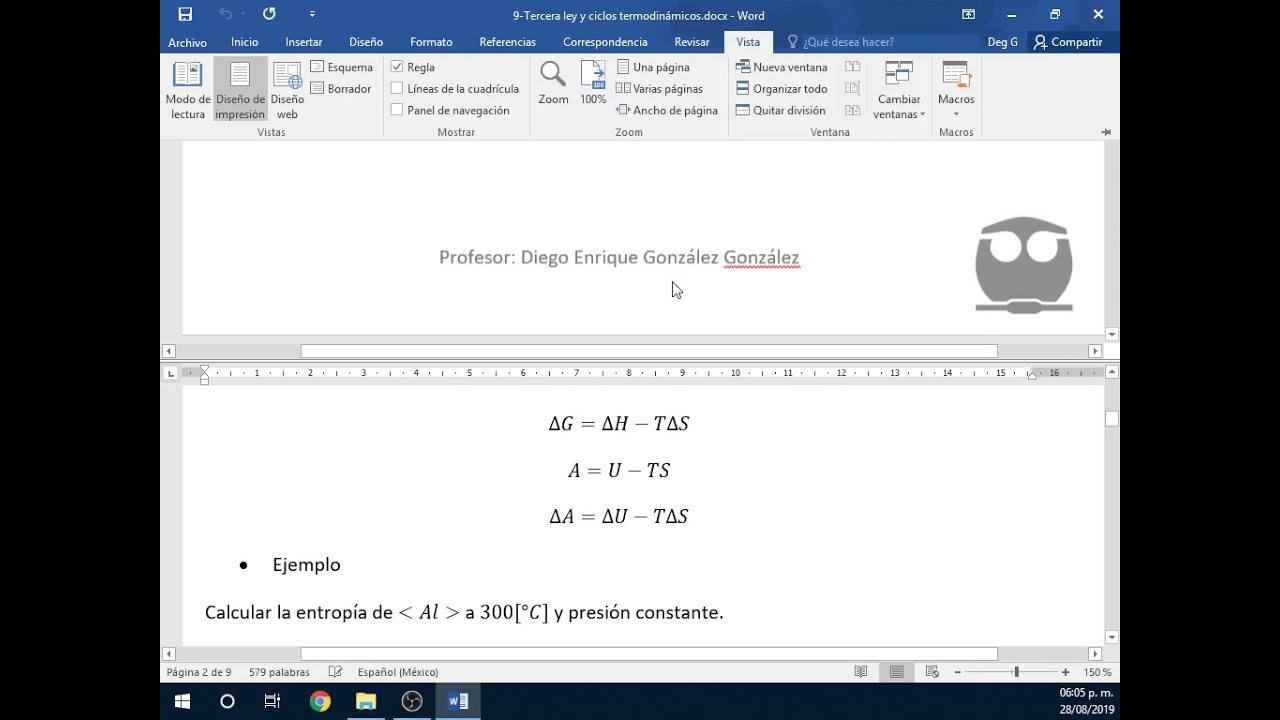
Task: Click the 150 % zoom level
Action: [1097, 672]
